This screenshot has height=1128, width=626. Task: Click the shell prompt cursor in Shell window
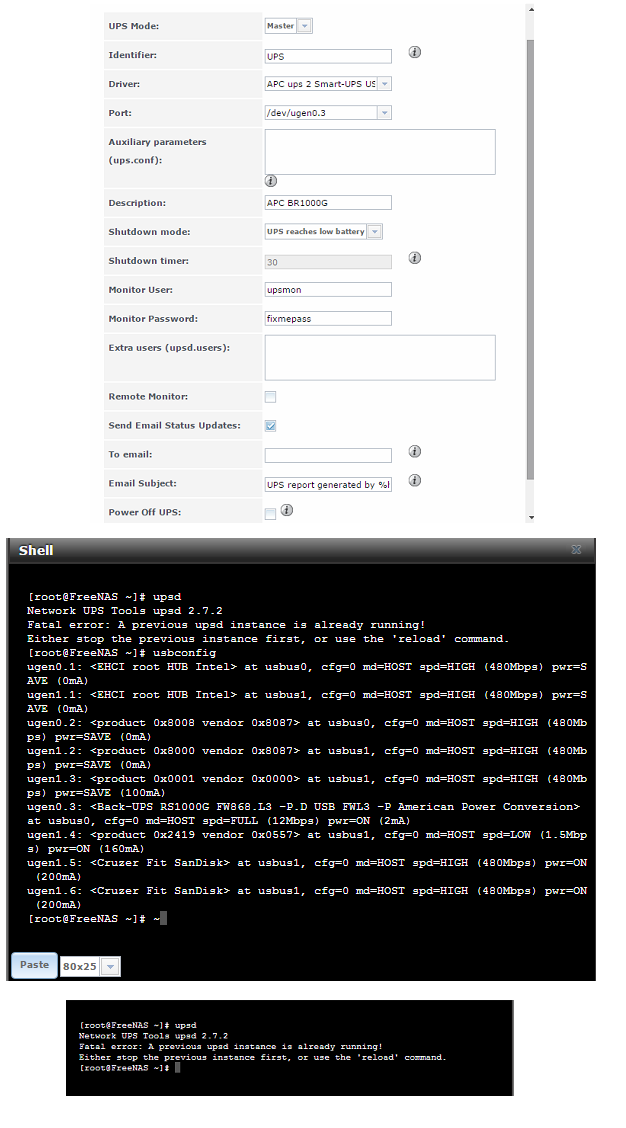(163, 919)
